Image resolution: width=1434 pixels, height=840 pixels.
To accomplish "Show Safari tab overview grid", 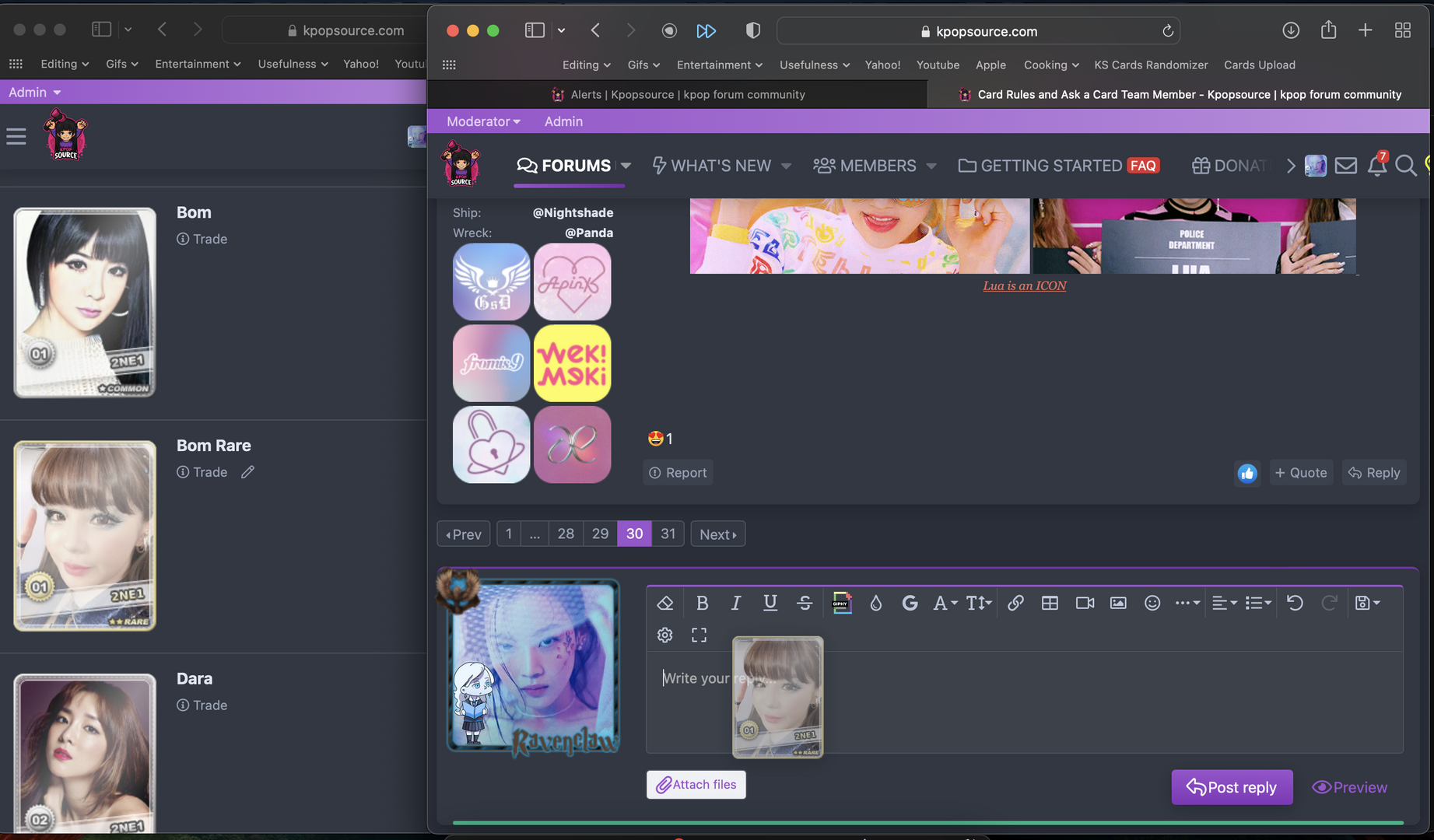I will pyautogui.click(x=1403, y=30).
